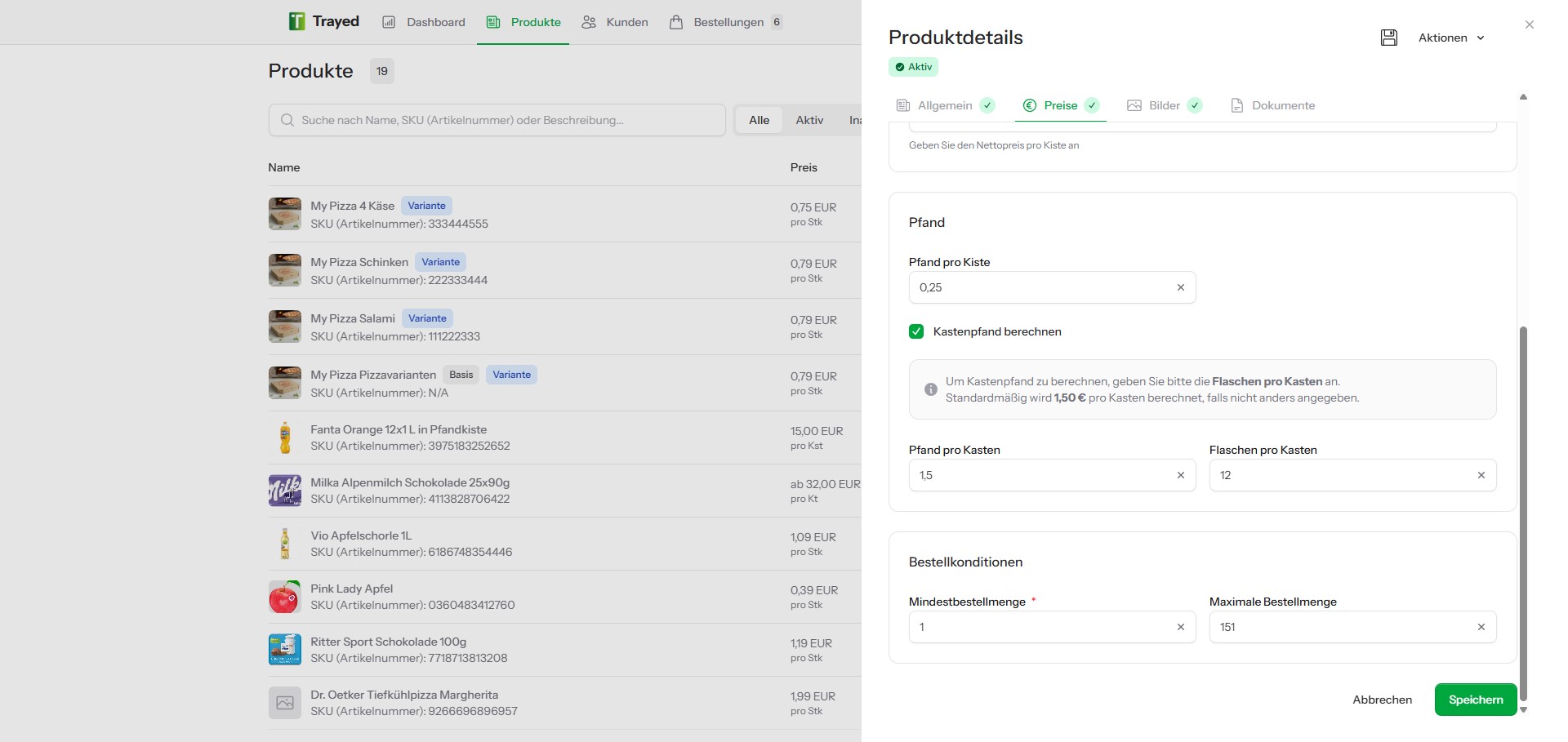This screenshot has height=742, width=1568.
Task: Open the Pink Lady Apfel product thumbnail
Action: tap(284, 597)
